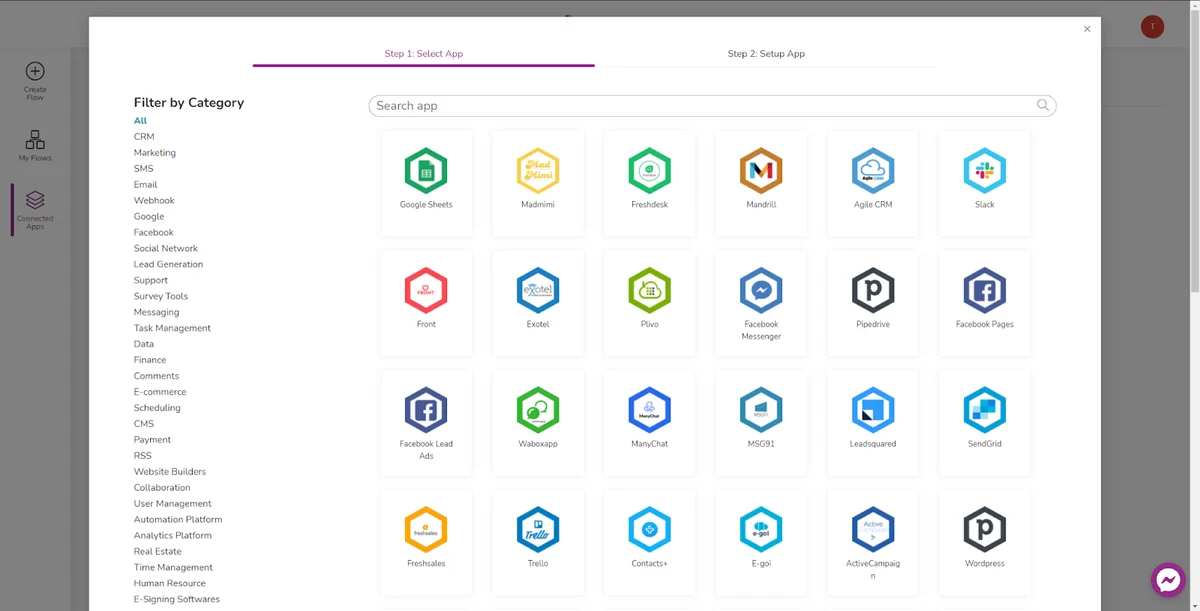This screenshot has height=611, width=1200.
Task: Filter apps by Support category
Action: point(151,281)
